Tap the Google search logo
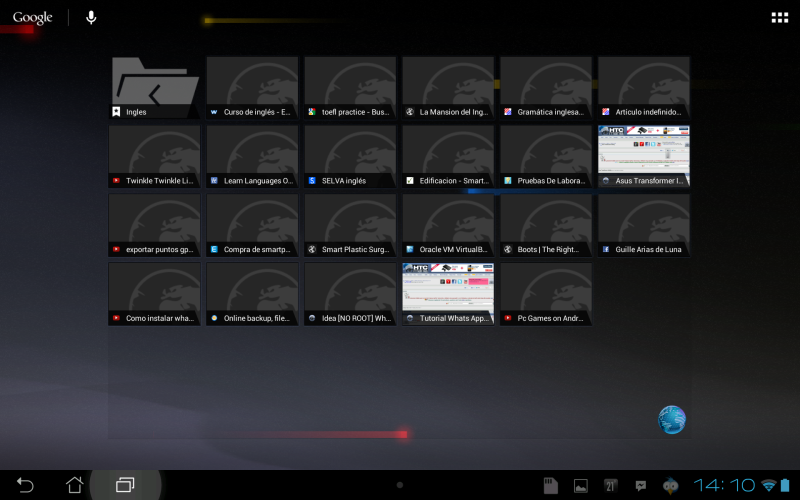800x500 pixels. (x=32, y=18)
